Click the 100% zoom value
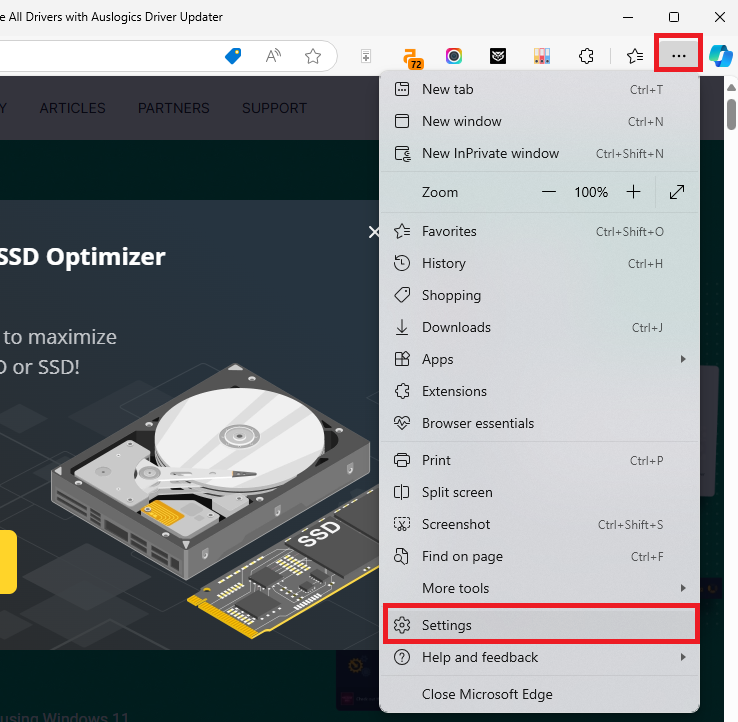This screenshot has height=722, width=738. click(591, 192)
